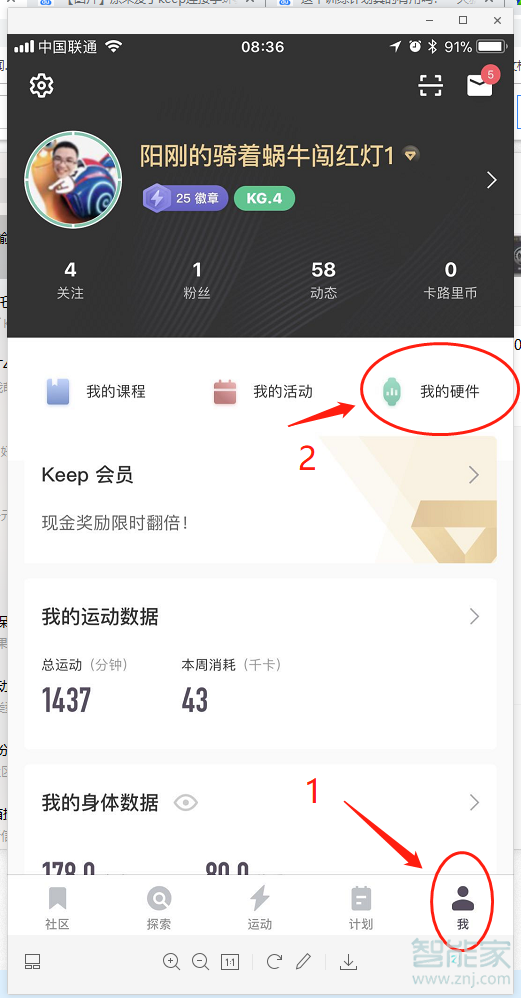
Task: Expand 我的身体数据 chevron
Action: click(x=474, y=802)
